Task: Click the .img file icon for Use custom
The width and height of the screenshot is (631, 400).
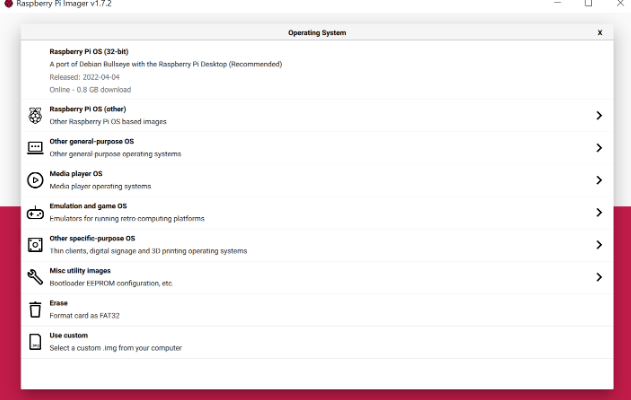Action: coord(35,342)
